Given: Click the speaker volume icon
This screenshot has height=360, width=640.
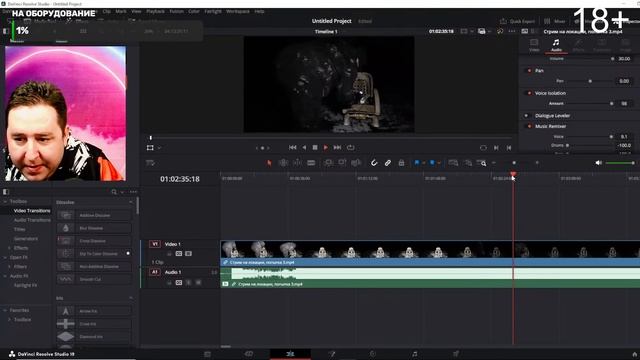Looking at the screenshot, I should (x=598, y=163).
